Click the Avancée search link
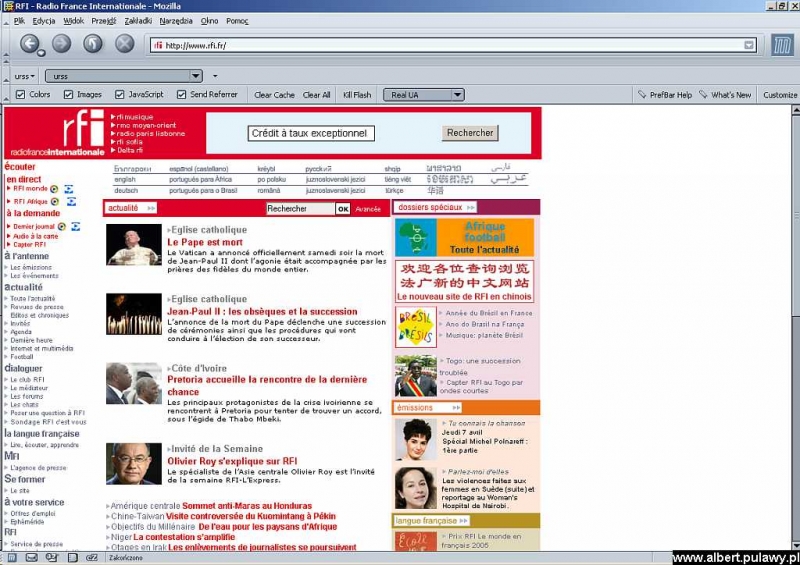The image size is (800, 565). (x=368, y=209)
